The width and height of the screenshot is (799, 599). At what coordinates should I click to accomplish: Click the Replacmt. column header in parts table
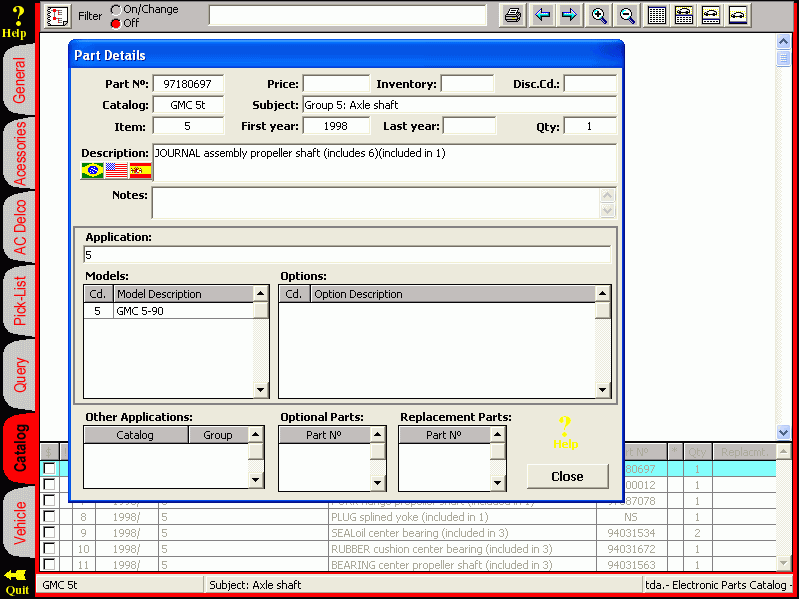click(744, 451)
